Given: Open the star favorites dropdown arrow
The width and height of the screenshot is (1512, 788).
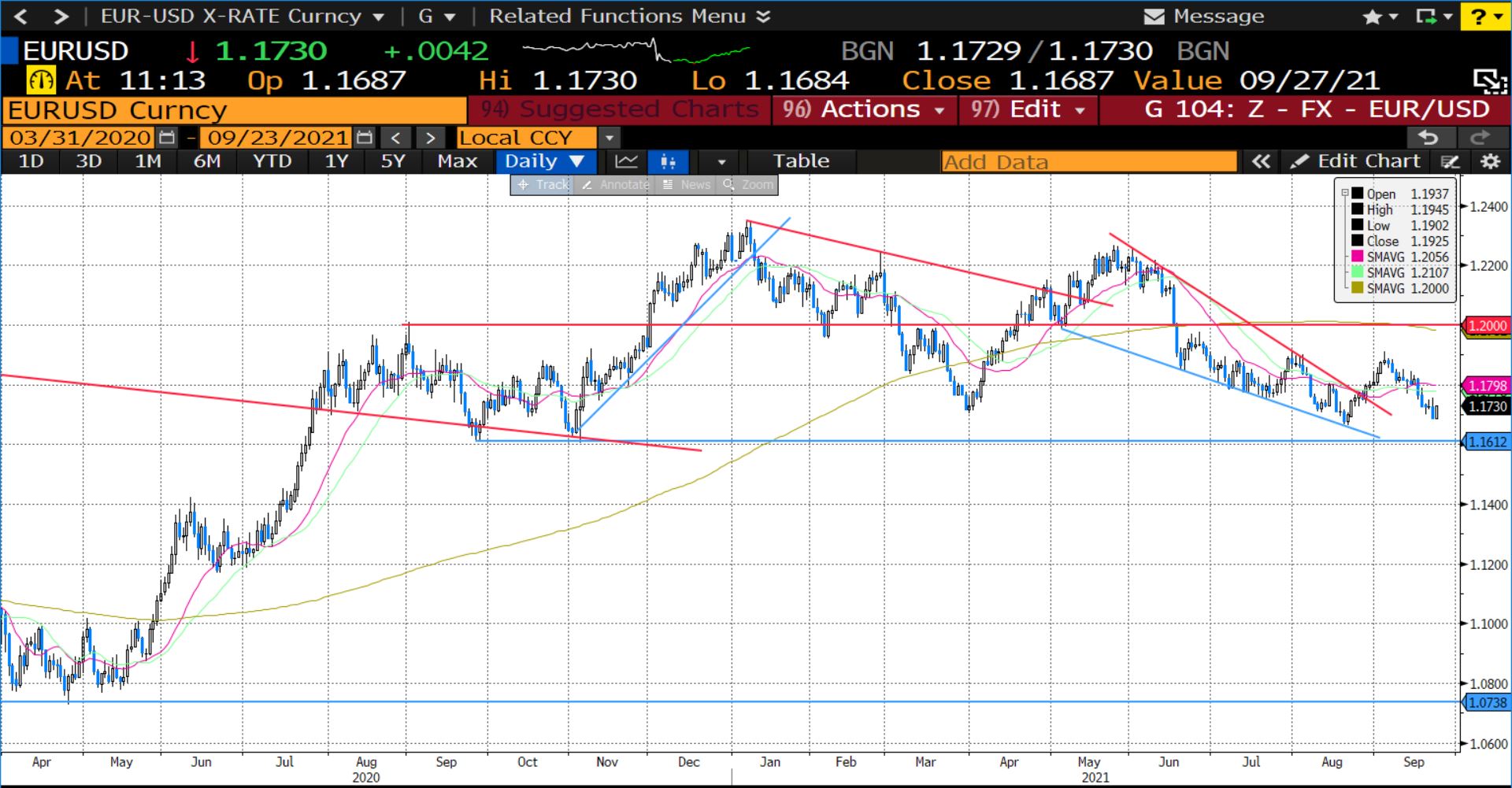Looking at the screenshot, I should click(x=1393, y=17).
